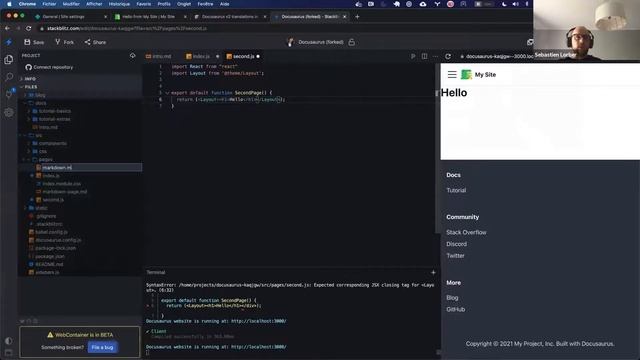Image resolution: width=640 pixels, height=360 pixels.
Task: Click the Chrome reload button
Action: 29,29
